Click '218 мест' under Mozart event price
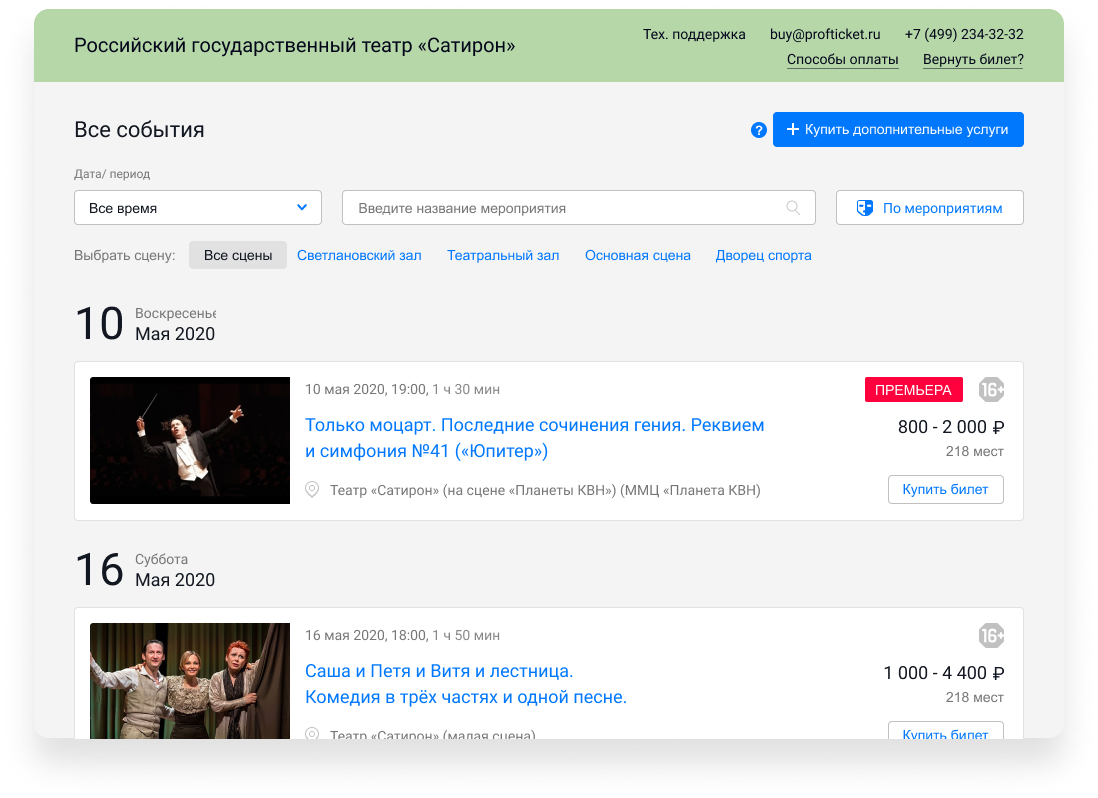The height and width of the screenshot is (798, 1098). click(x=974, y=452)
